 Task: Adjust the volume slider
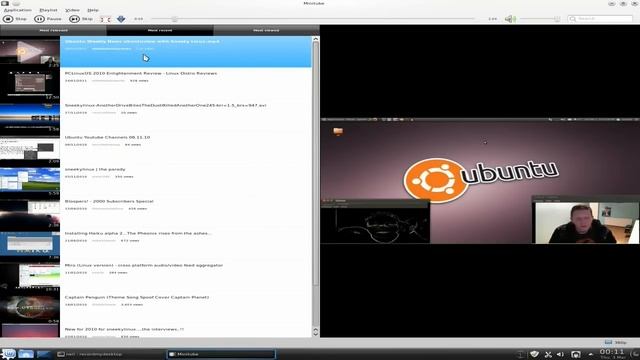click(x=540, y=19)
